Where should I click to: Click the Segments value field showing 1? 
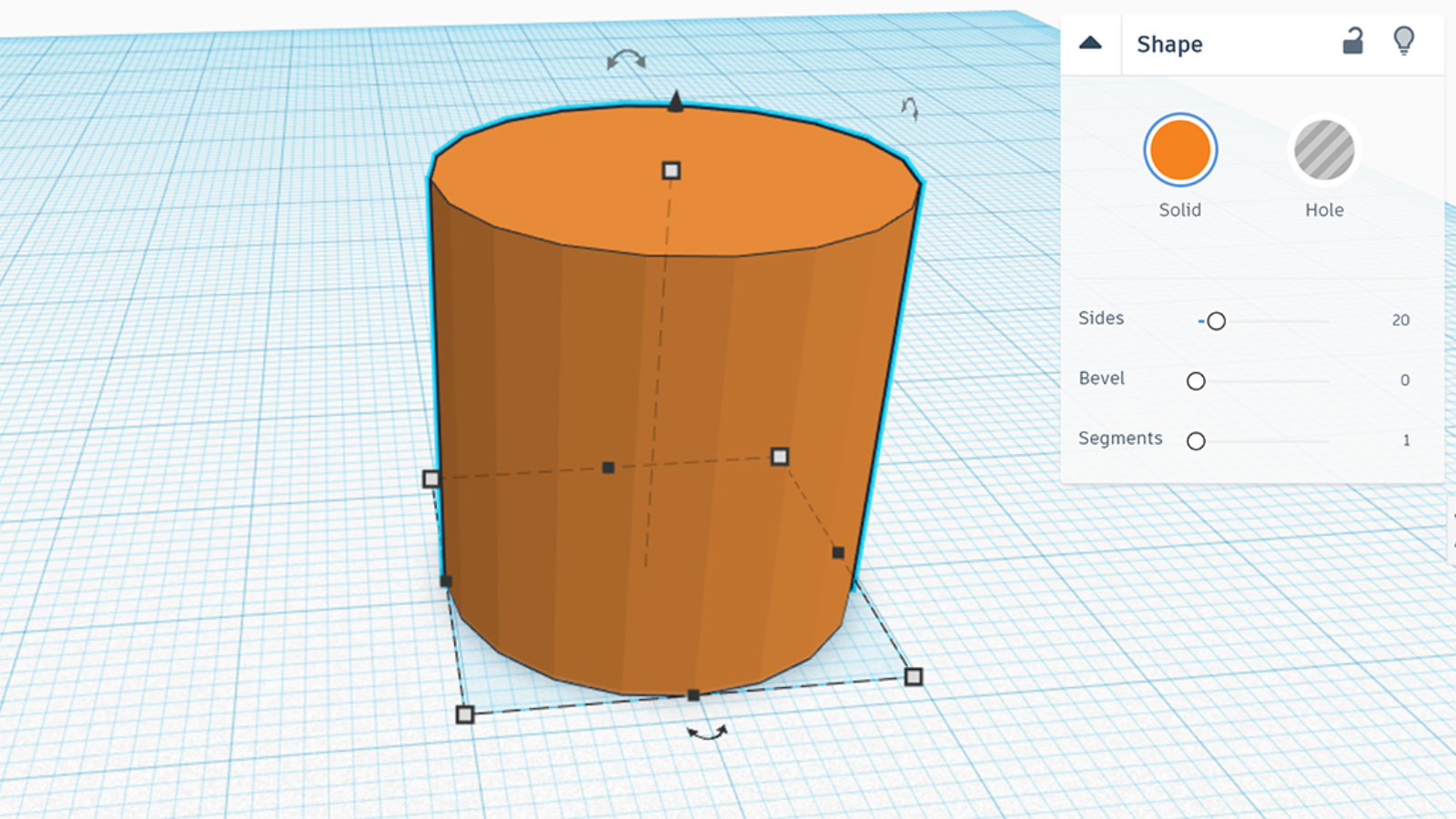point(1405,440)
